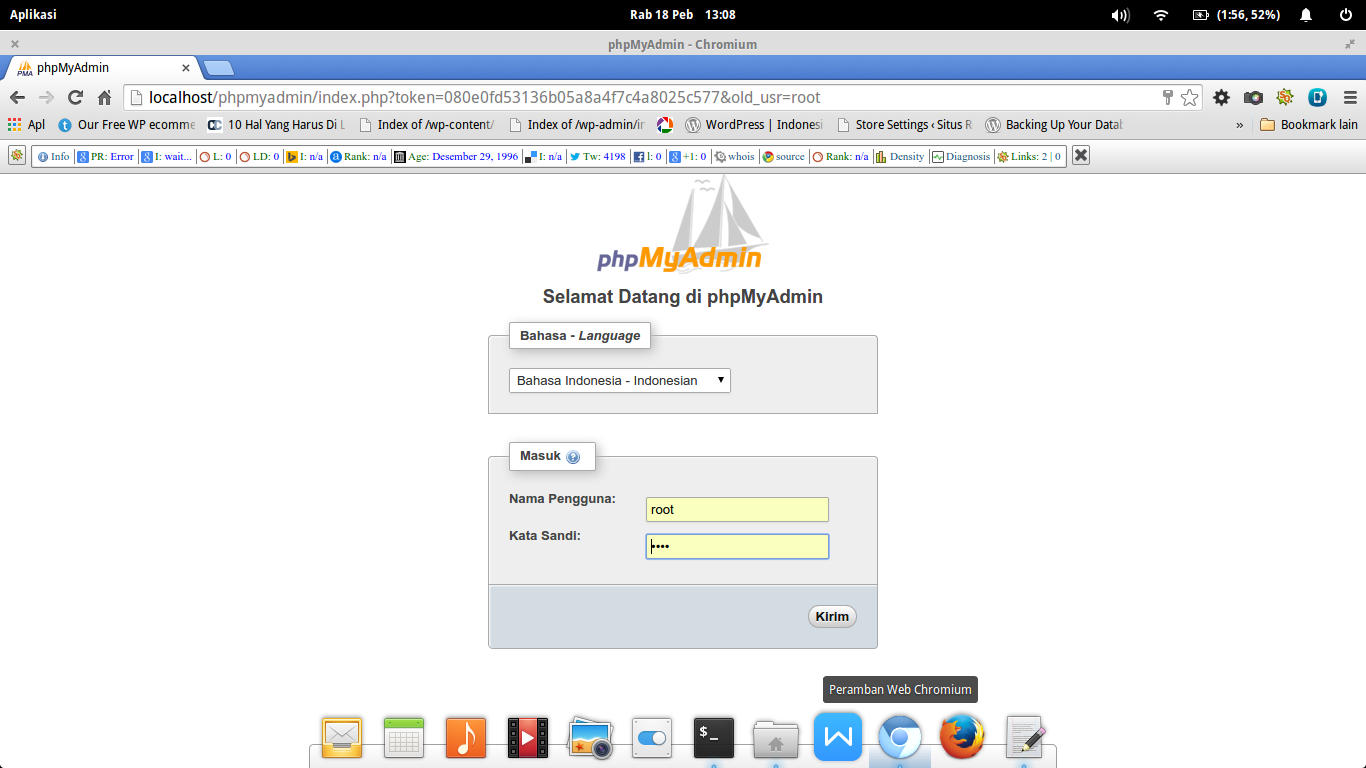Screen dimensions: 1366x768
Task: Open SEOquake extension icon in toolbar
Action: pos(1285,97)
